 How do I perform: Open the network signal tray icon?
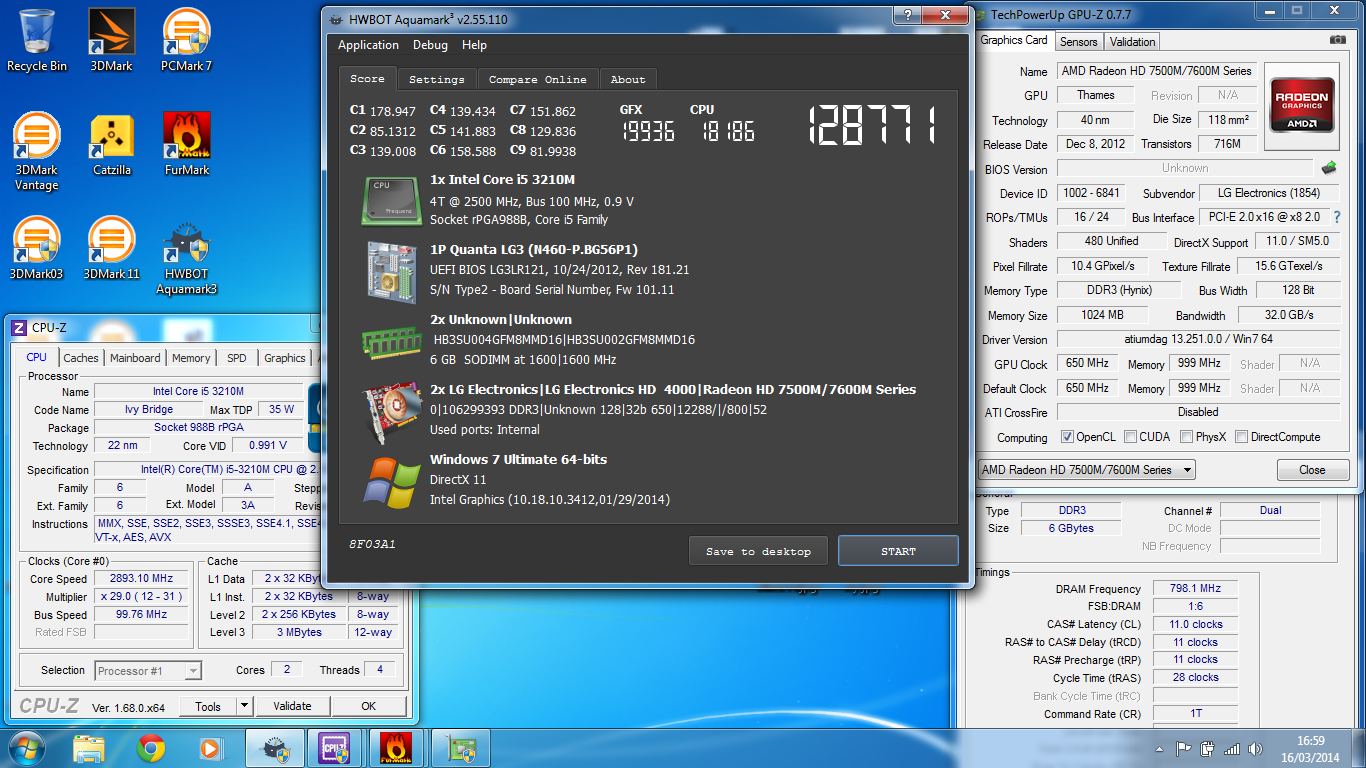tap(1232, 749)
